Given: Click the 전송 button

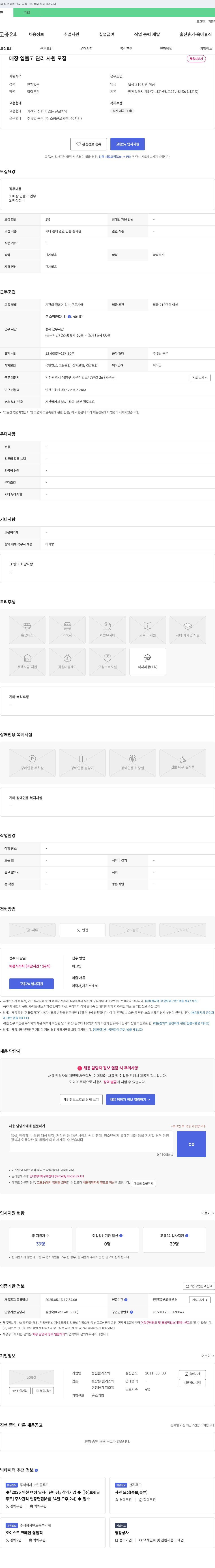Looking at the screenshot, I should (191, 1144).
